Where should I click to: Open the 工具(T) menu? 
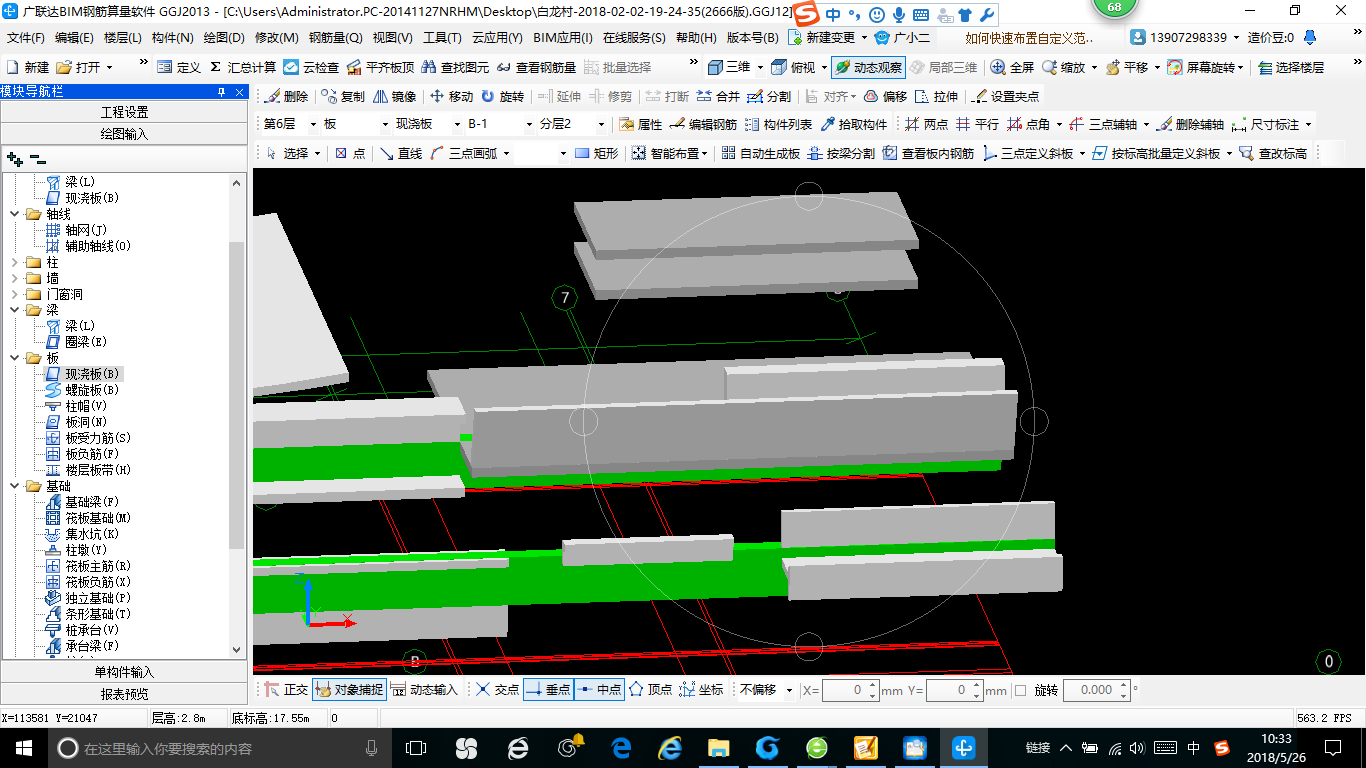click(442, 38)
